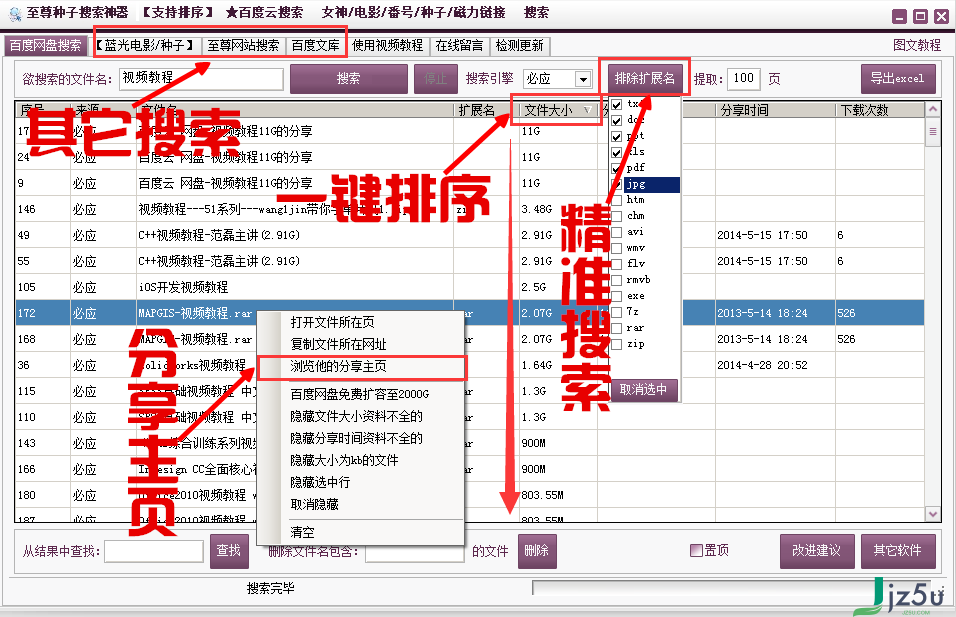This screenshot has width=956, height=617.
Task: Maximize the search tool window
Action: point(920,16)
